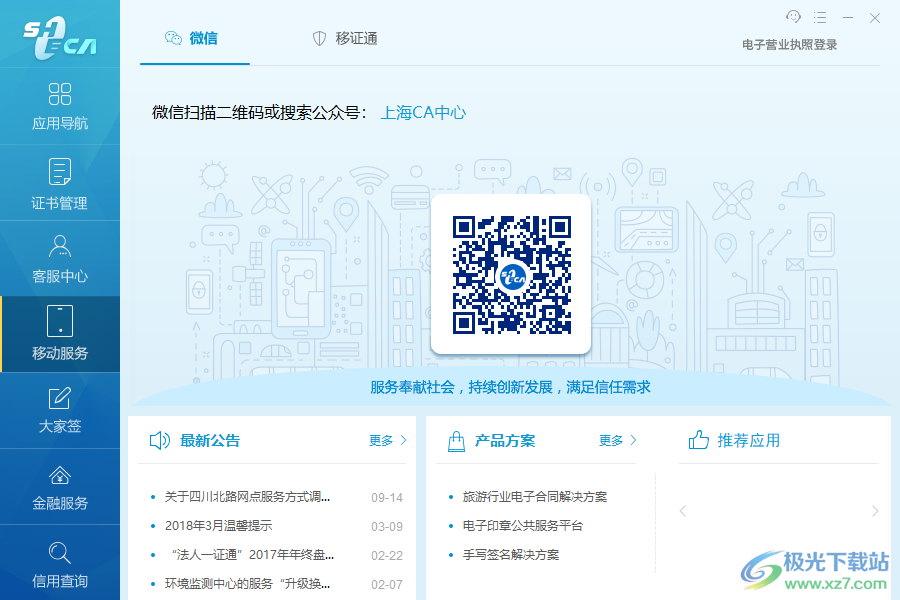Close the application window
900x600 pixels.
click(875, 18)
